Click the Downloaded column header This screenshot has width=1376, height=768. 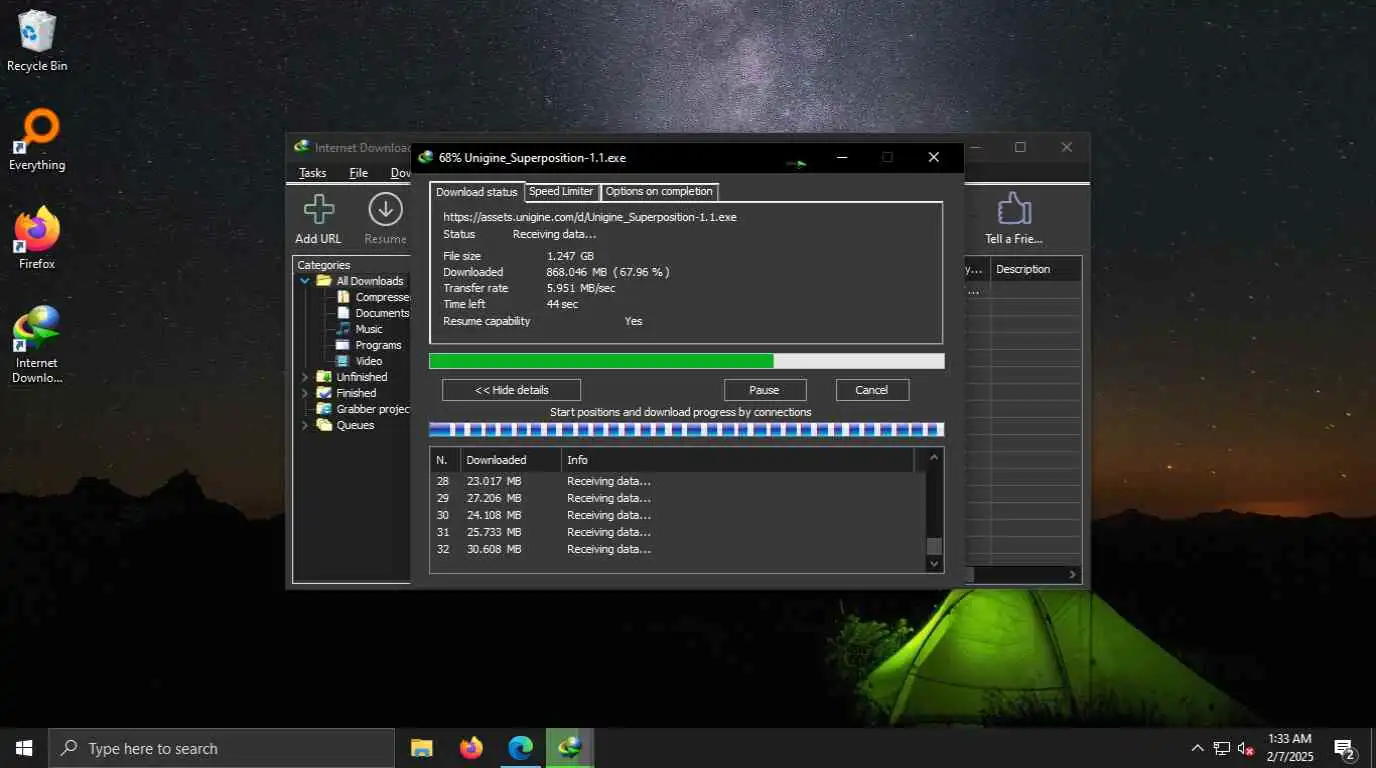coord(509,460)
